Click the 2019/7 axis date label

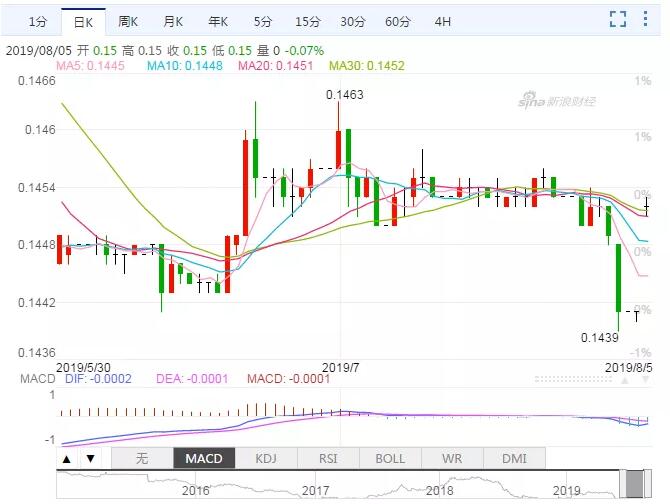pos(341,367)
